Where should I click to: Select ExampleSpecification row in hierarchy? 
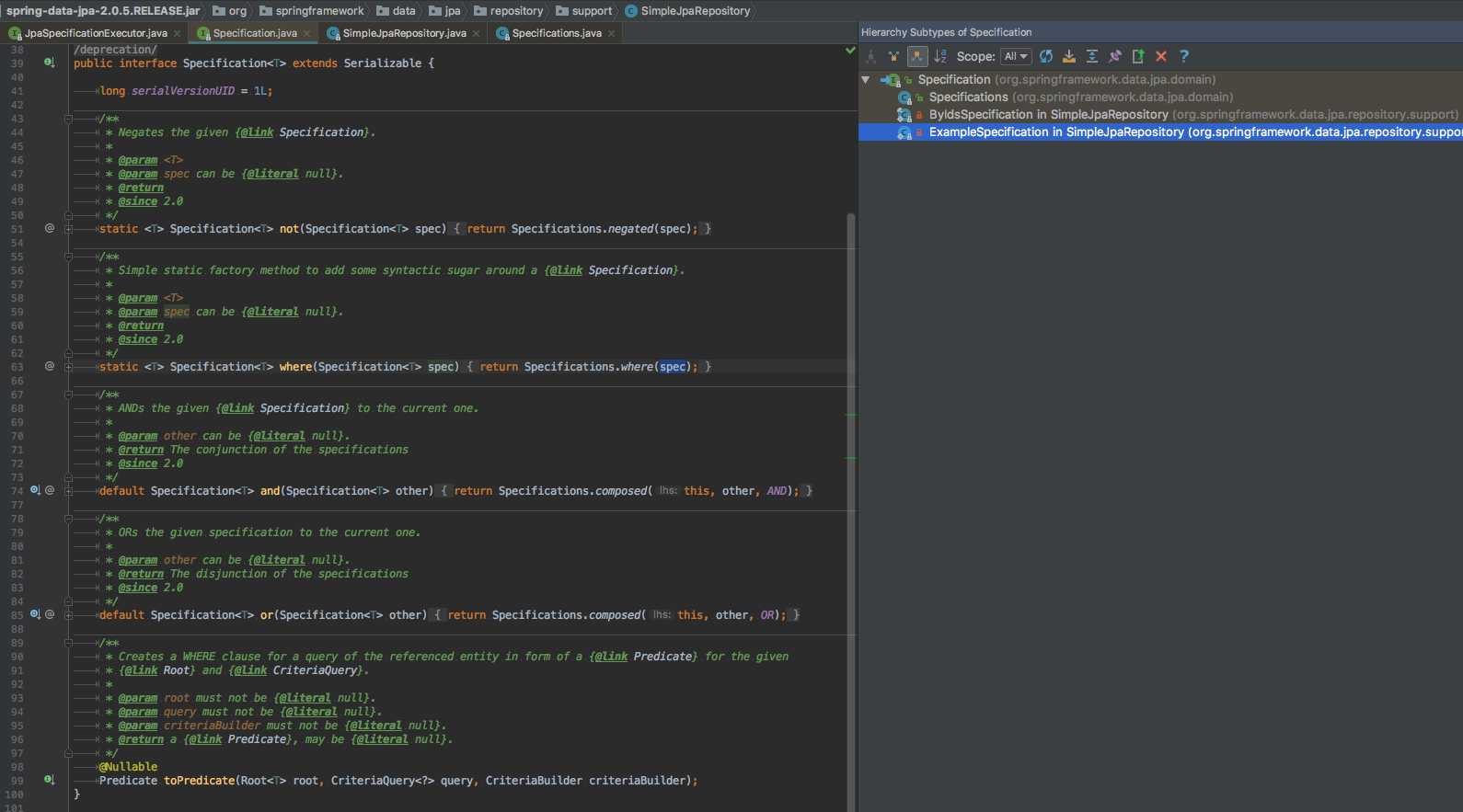pos(1160,132)
